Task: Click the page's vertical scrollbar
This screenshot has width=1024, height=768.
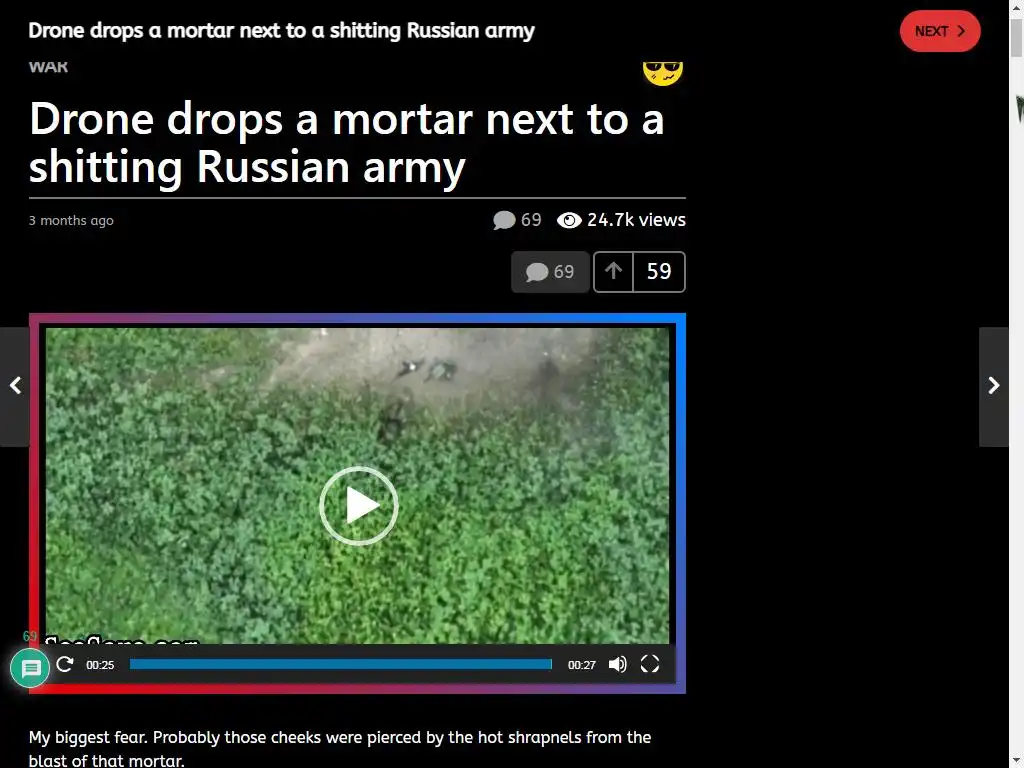Action: coord(1016,384)
